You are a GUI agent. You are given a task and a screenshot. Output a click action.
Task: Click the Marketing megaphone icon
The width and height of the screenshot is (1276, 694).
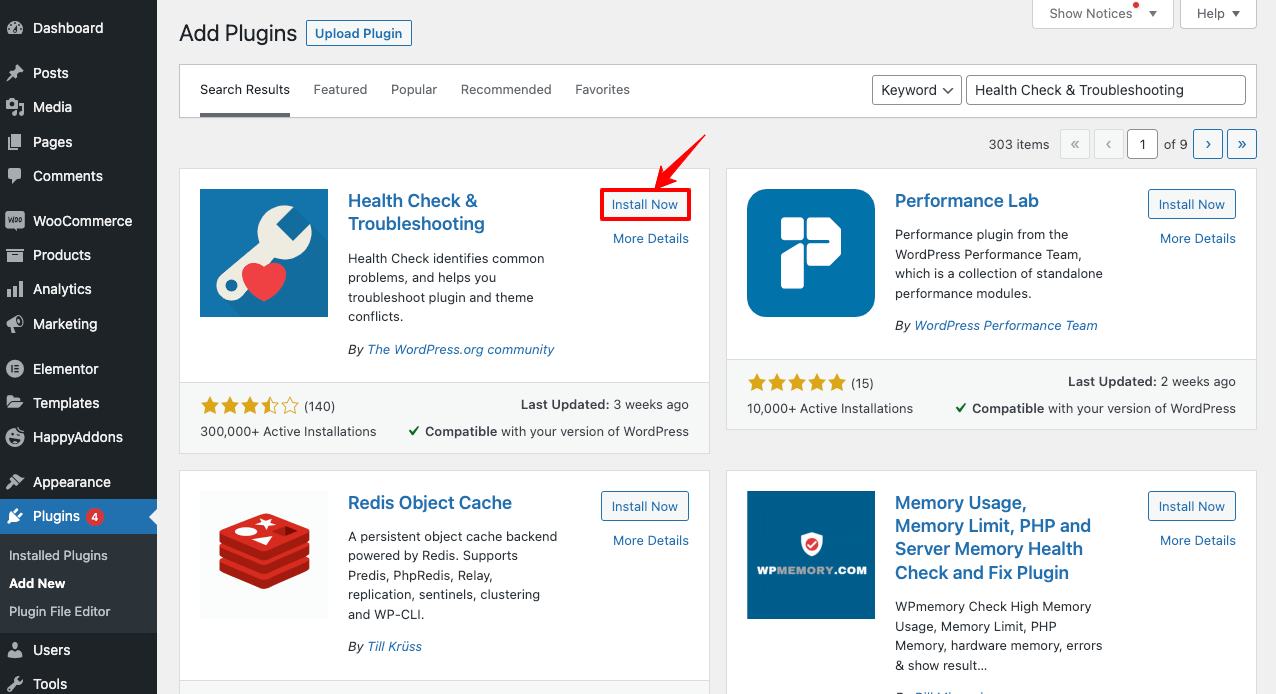(15, 324)
